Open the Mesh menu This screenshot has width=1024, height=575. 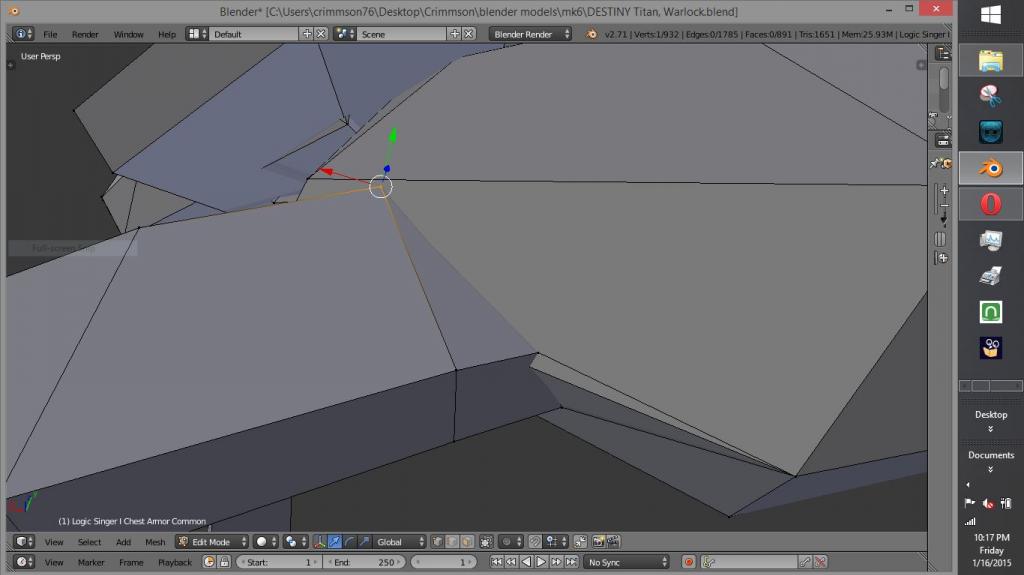[x=155, y=542]
